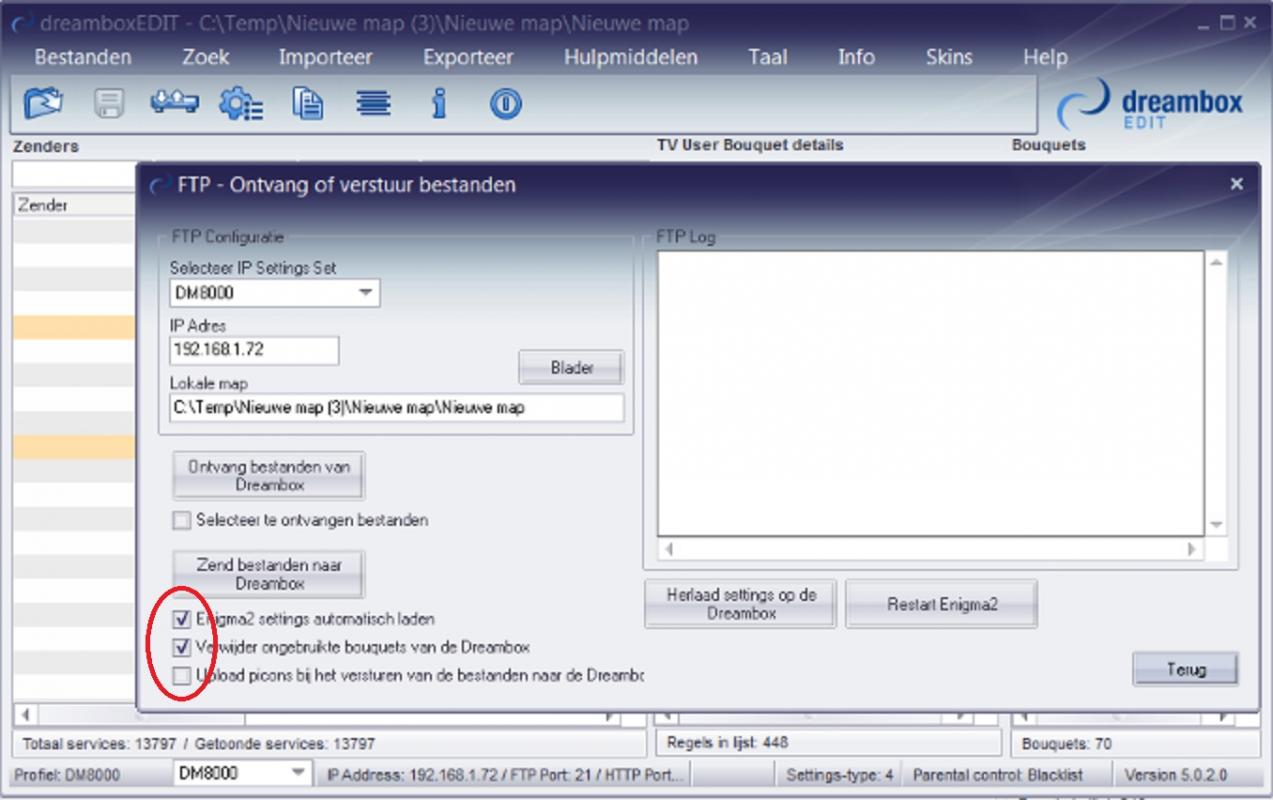This screenshot has width=1273, height=800.
Task: Click the documents copy toolbar icon
Action: pos(307,103)
